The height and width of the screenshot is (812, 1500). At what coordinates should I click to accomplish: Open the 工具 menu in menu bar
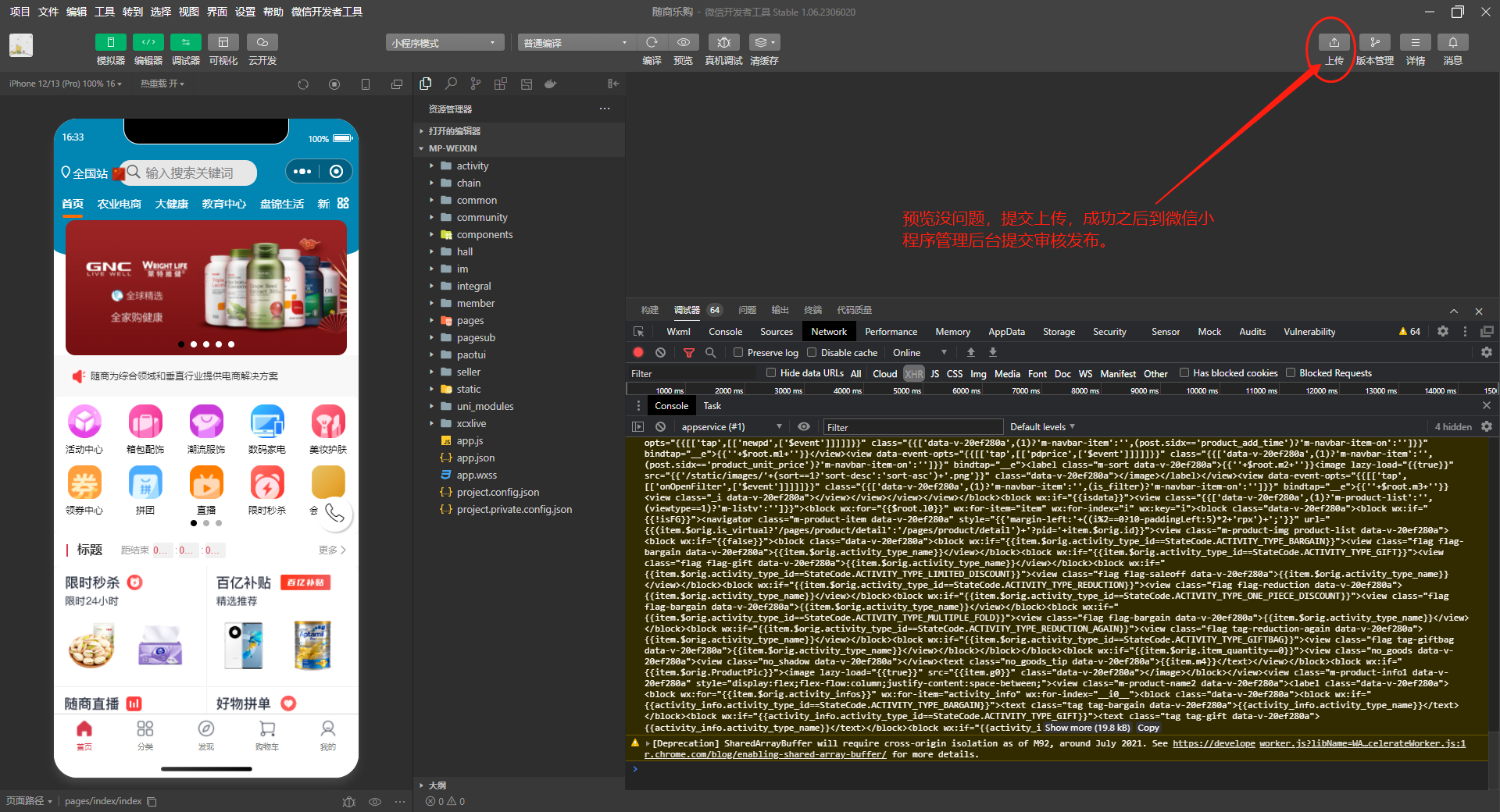tap(105, 12)
